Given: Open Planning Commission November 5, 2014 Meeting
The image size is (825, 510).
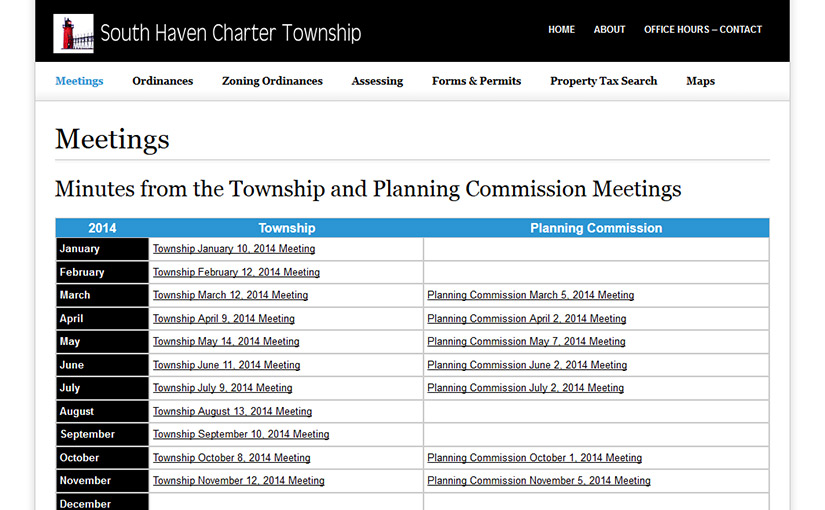Looking at the screenshot, I should pyautogui.click(x=539, y=481).
